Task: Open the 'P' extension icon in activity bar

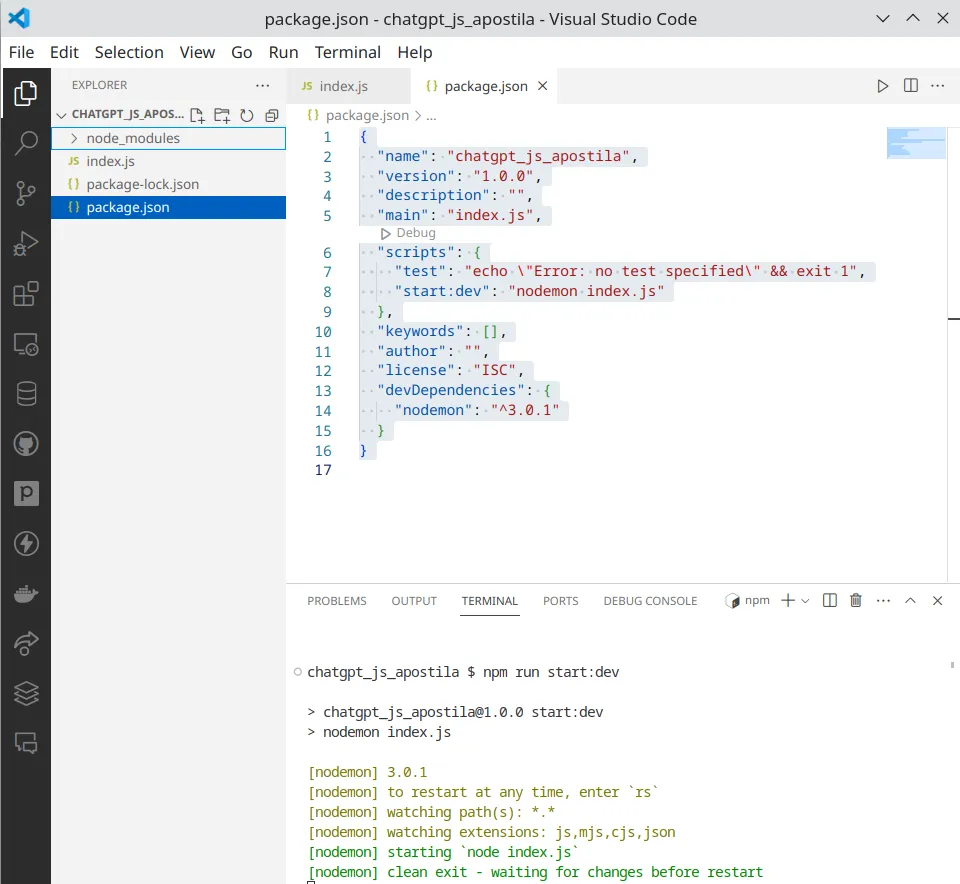Action: click(26, 493)
